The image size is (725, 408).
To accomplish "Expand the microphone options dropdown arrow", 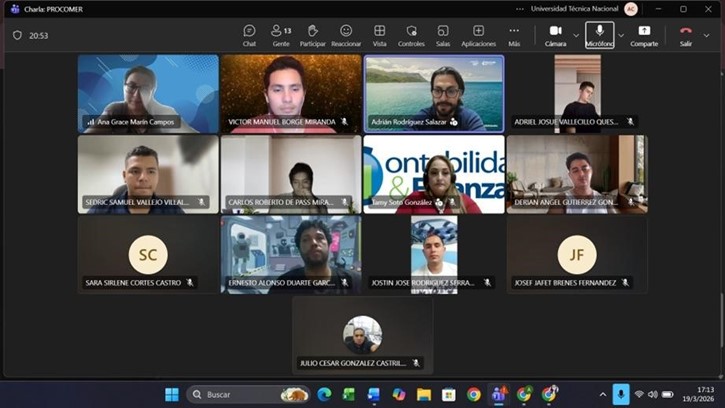I will coord(621,35).
